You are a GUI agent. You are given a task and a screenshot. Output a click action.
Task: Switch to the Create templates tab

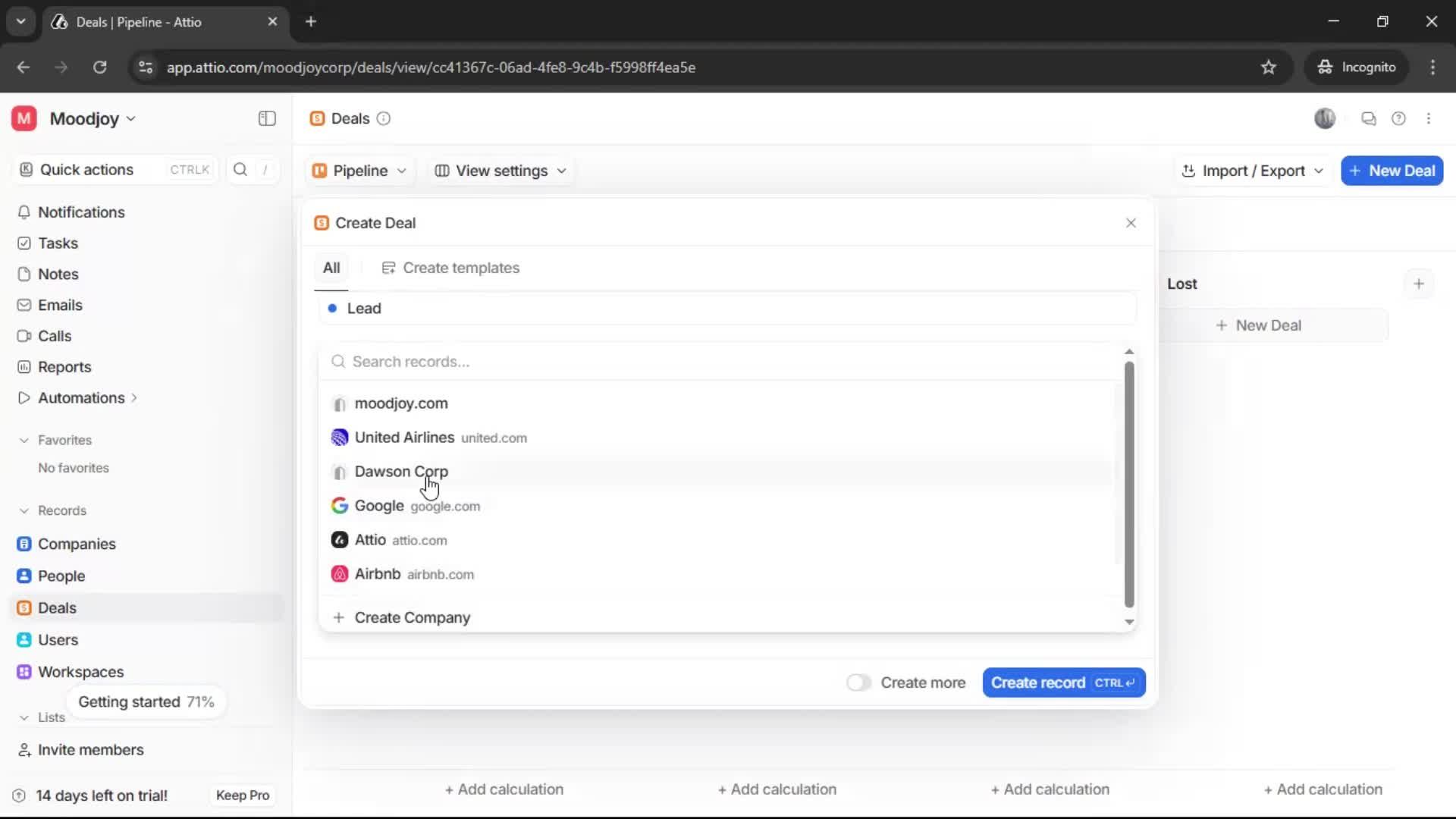click(x=451, y=268)
